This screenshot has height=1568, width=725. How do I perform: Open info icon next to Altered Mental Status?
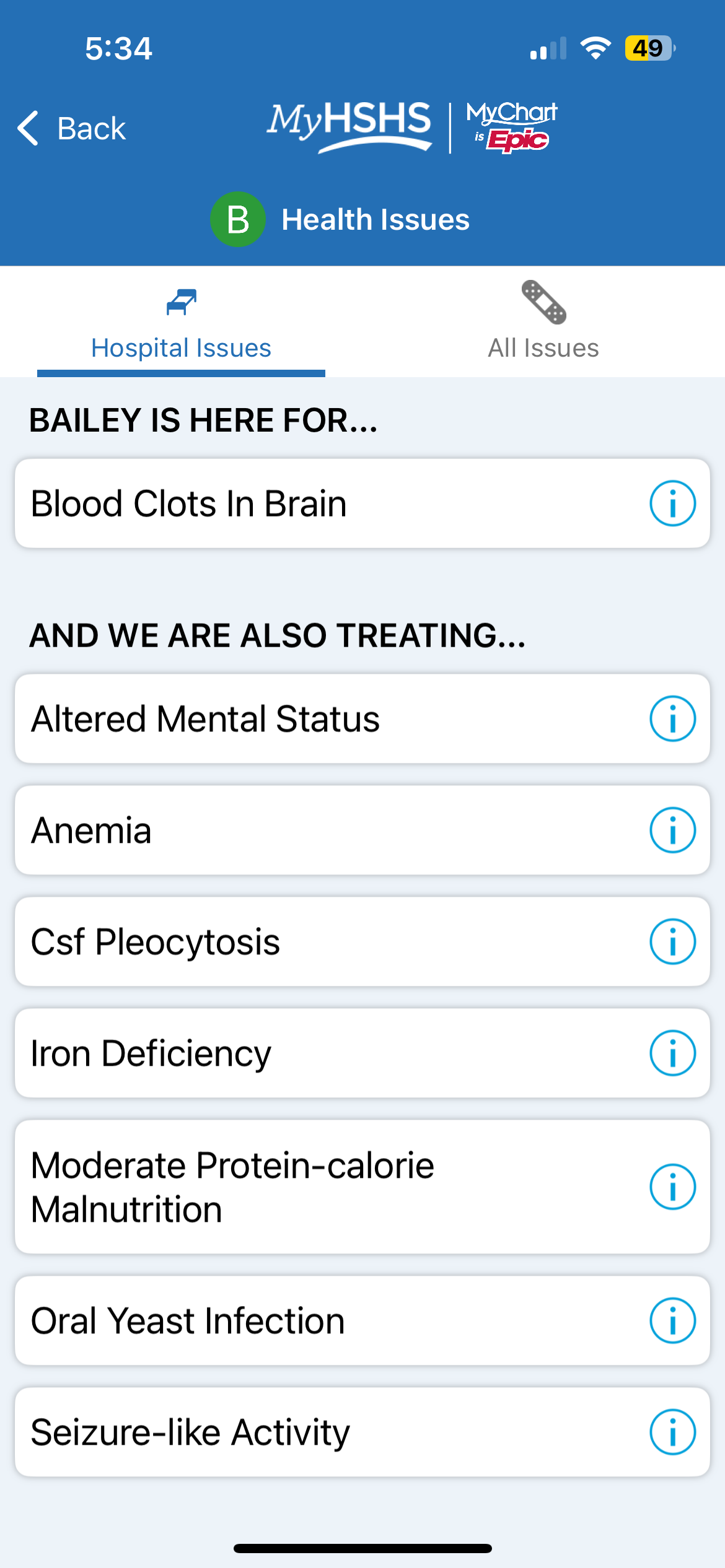coord(672,719)
